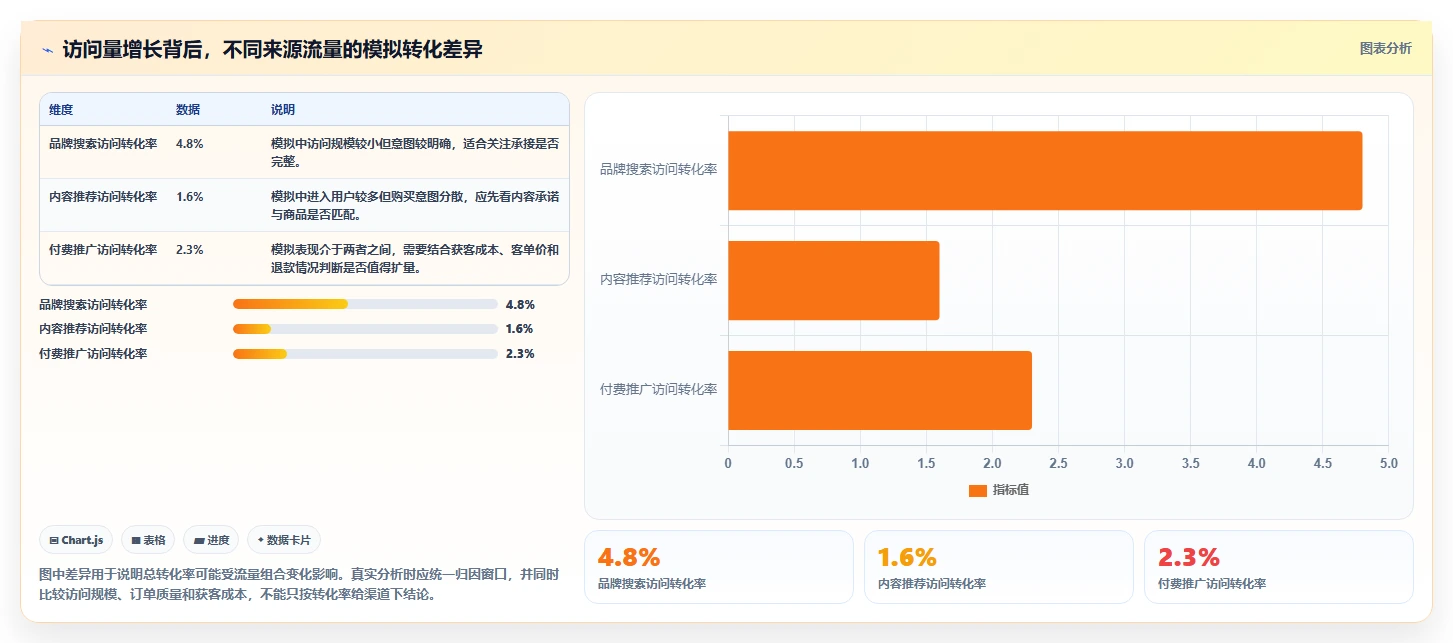Select the 数据卡片 tag chip

tap(284, 540)
